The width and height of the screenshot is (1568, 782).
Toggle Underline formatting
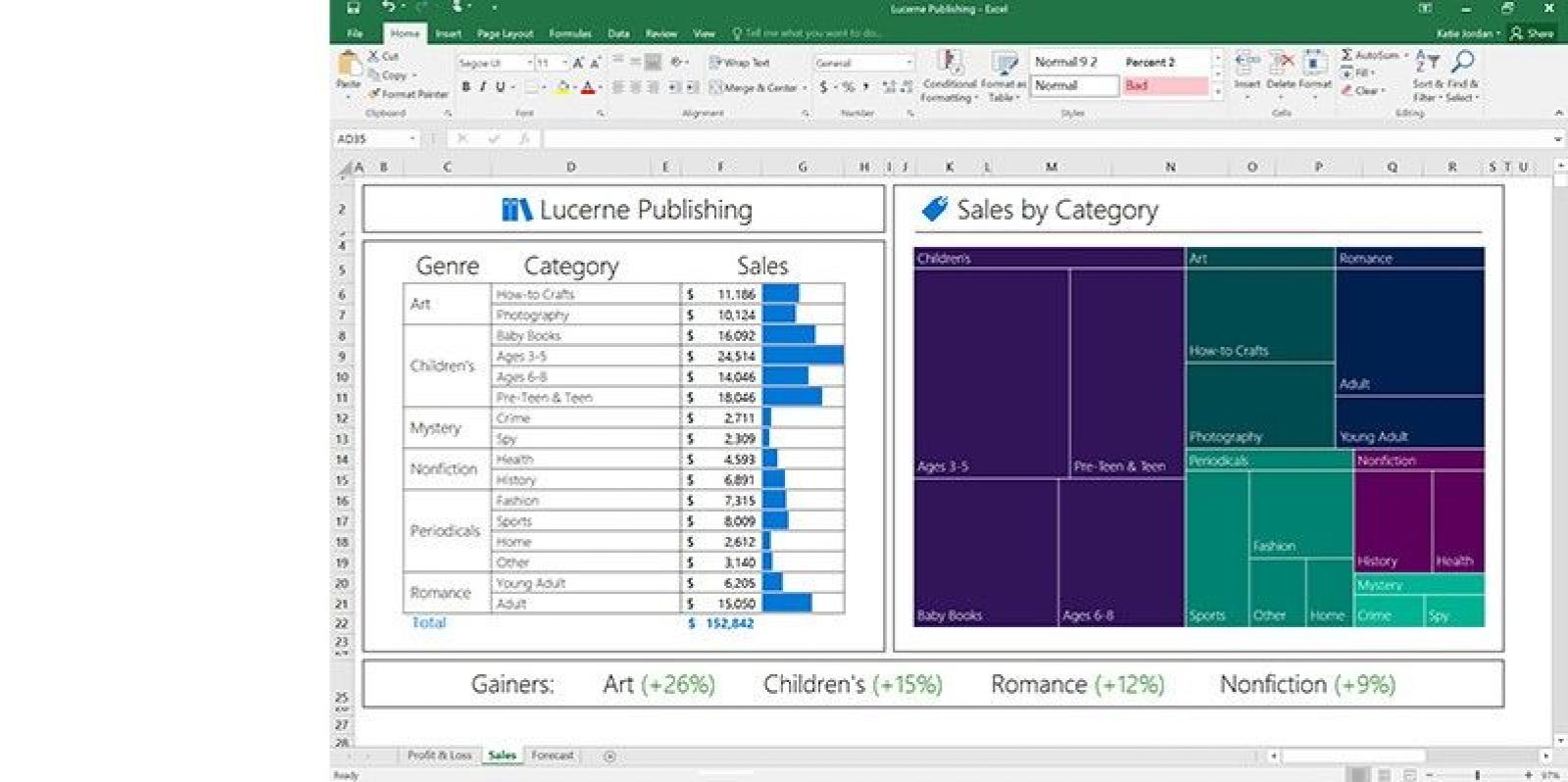(500, 87)
